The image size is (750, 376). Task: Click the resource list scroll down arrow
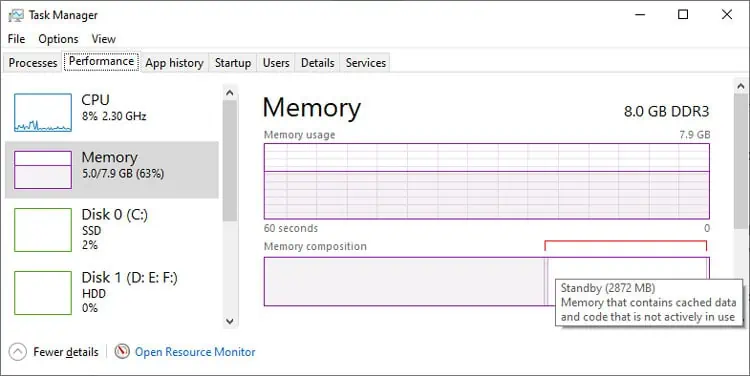click(230, 321)
